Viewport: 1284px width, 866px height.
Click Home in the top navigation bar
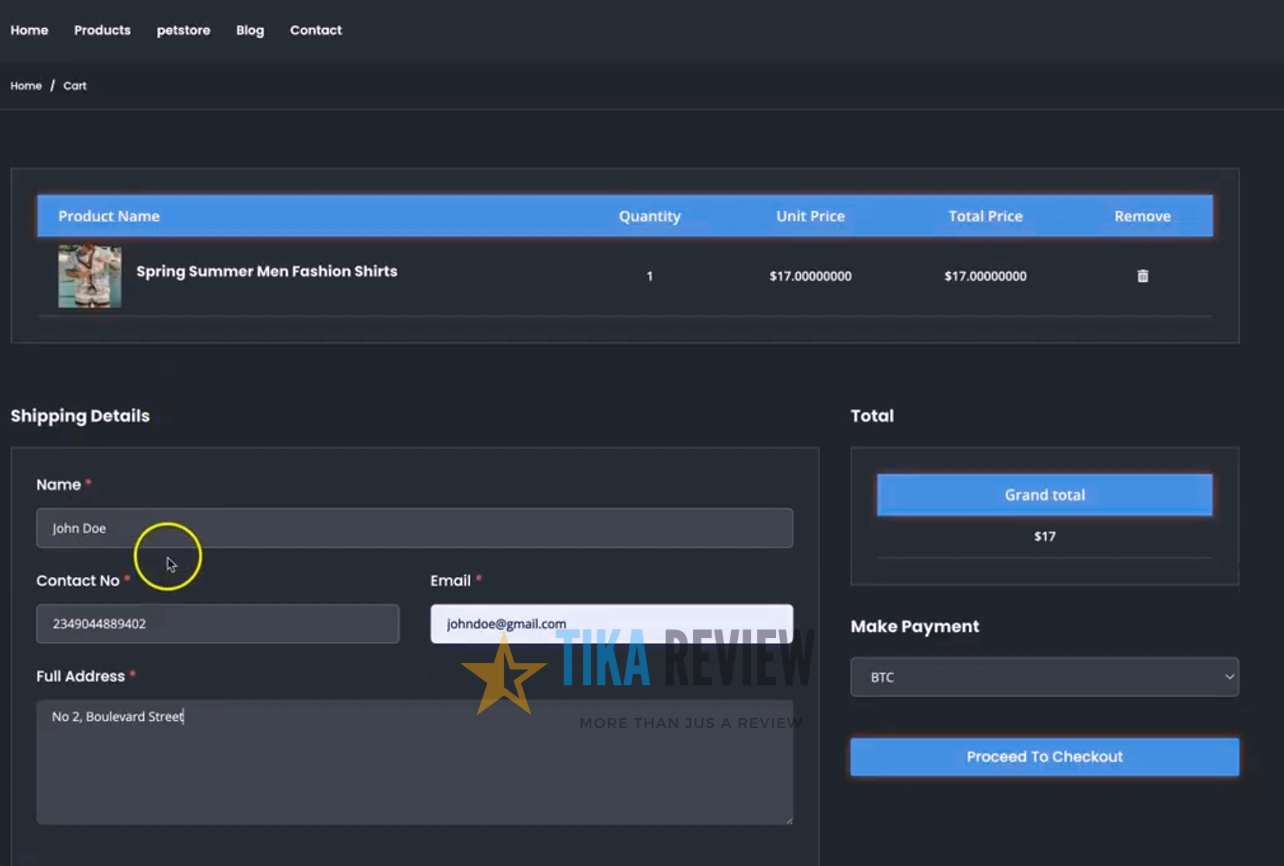tap(29, 30)
